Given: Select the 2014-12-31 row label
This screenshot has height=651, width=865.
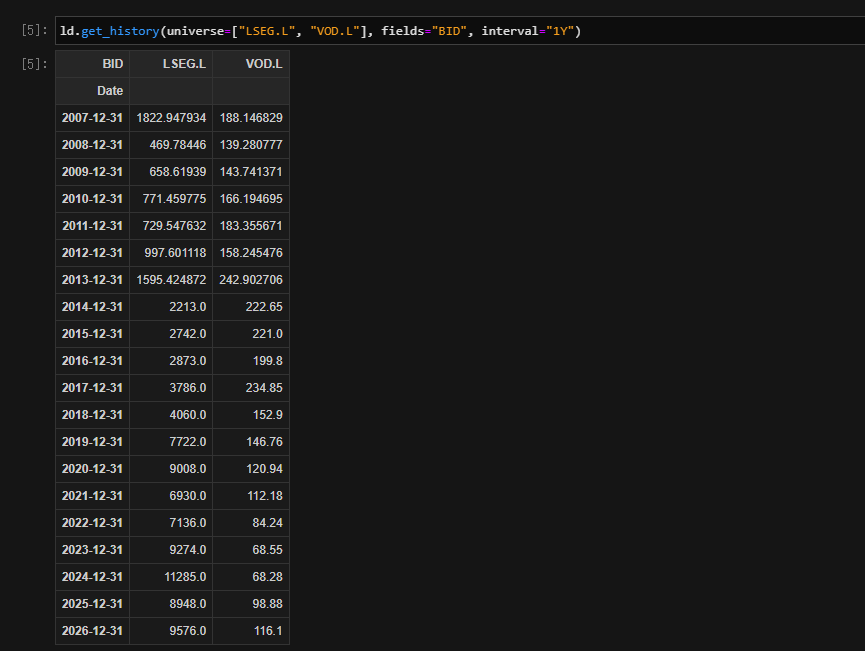Looking at the screenshot, I should click(92, 307).
